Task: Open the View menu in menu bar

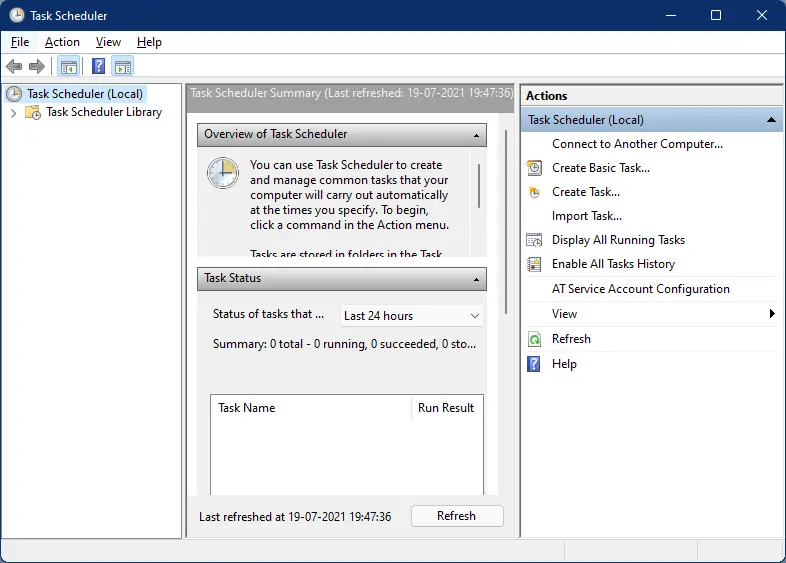Action: coord(108,42)
